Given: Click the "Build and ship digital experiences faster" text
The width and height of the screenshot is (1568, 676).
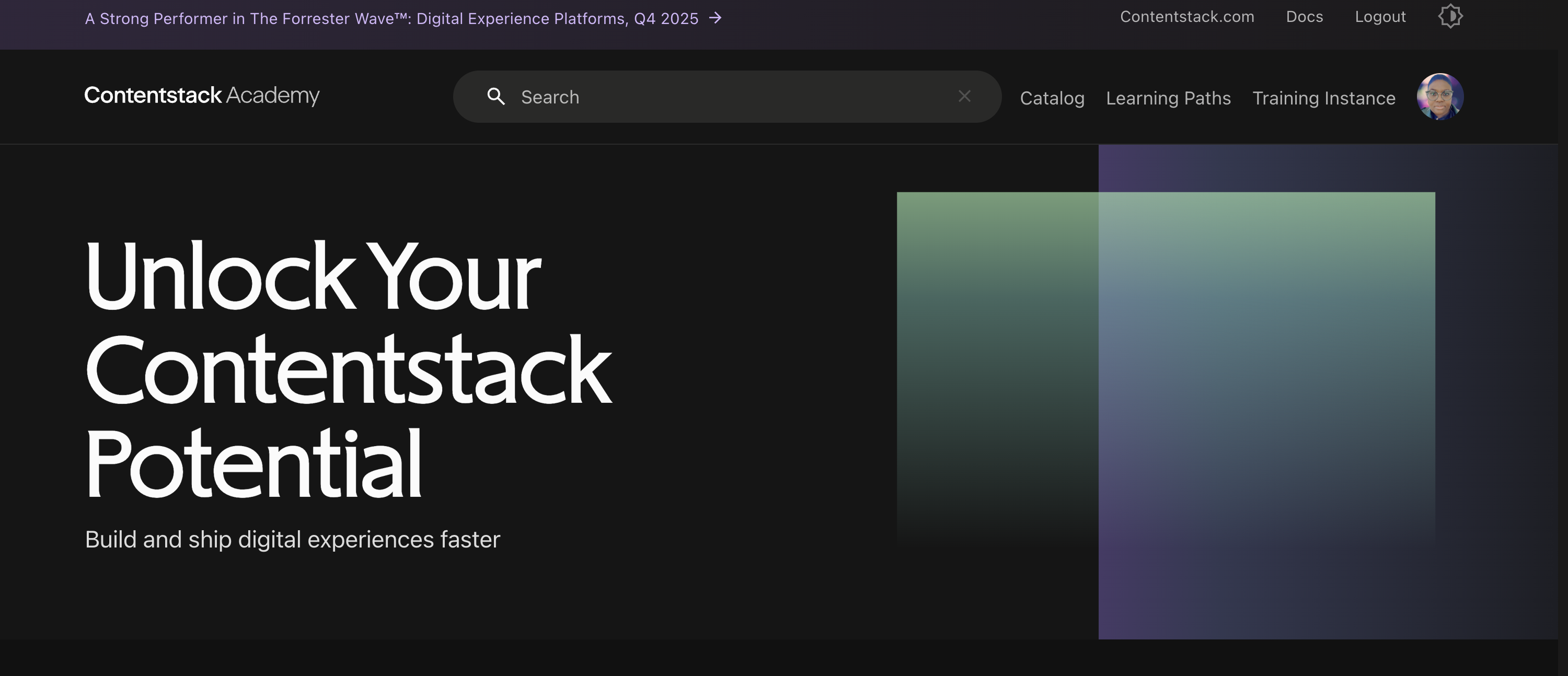Looking at the screenshot, I should (x=292, y=540).
